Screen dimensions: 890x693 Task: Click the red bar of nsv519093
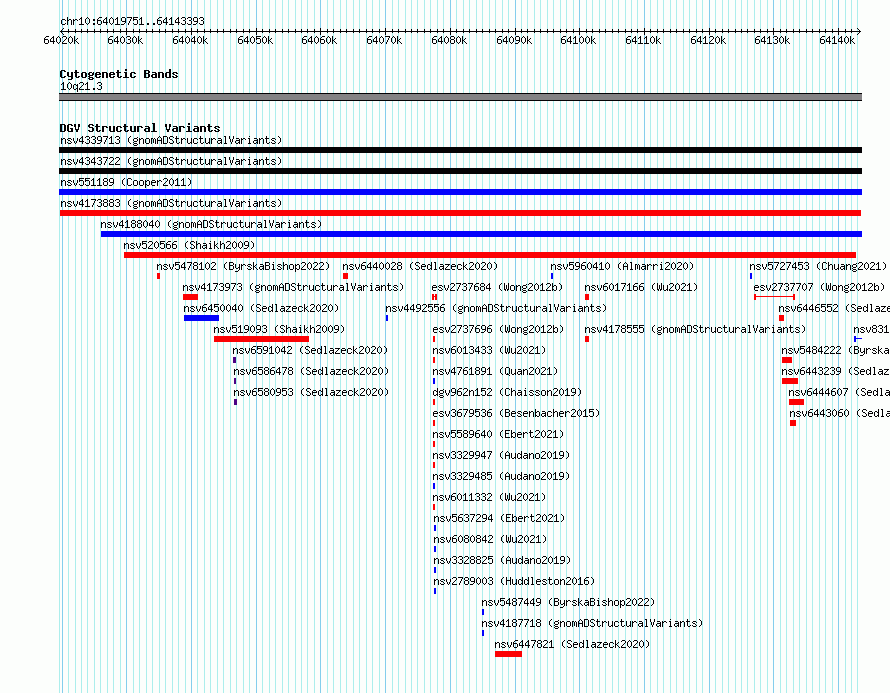(x=261, y=339)
